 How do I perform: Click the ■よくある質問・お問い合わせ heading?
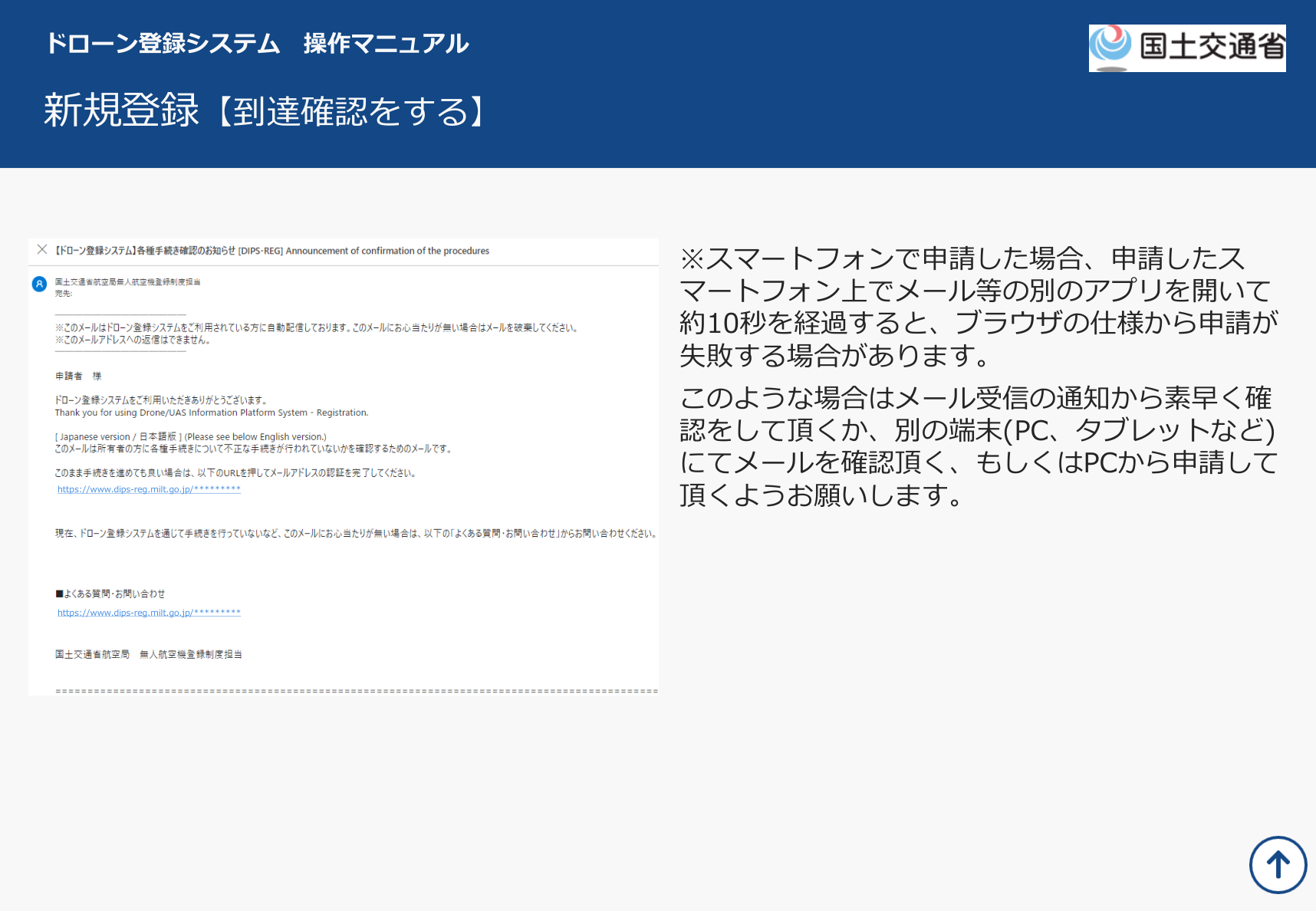click(x=110, y=594)
